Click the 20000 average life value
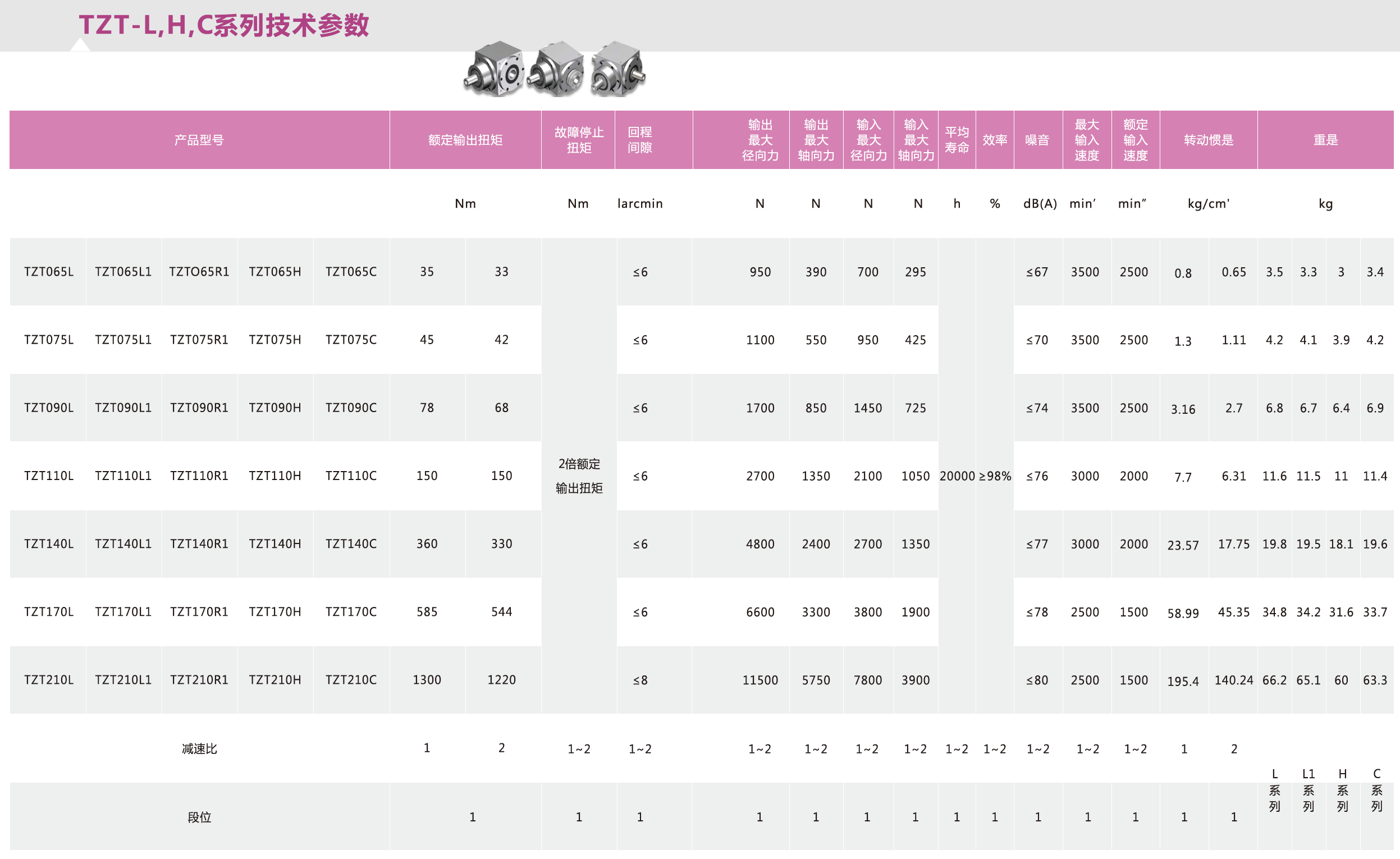 click(x=957, y=476)
